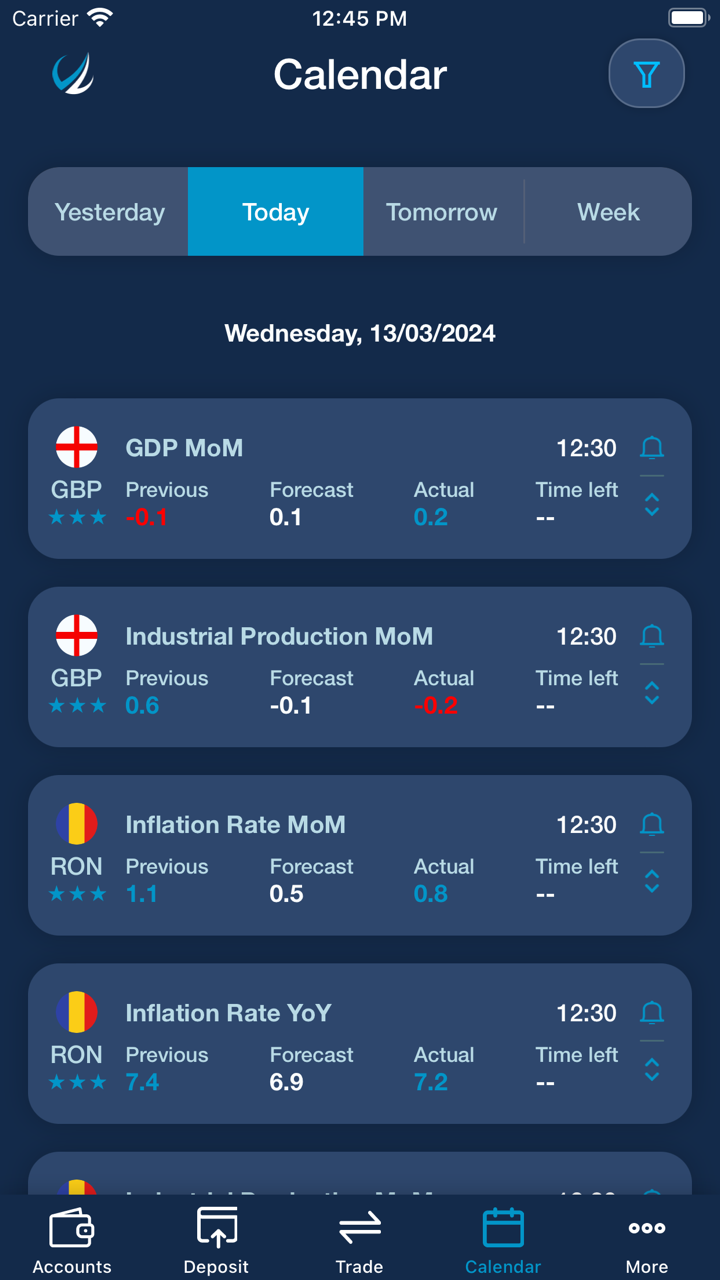Toggle alert bell for Industrial Production MoM
The width and height of the screenshot is (720, 1280).
pyautogui.click(x=652, y=636)
